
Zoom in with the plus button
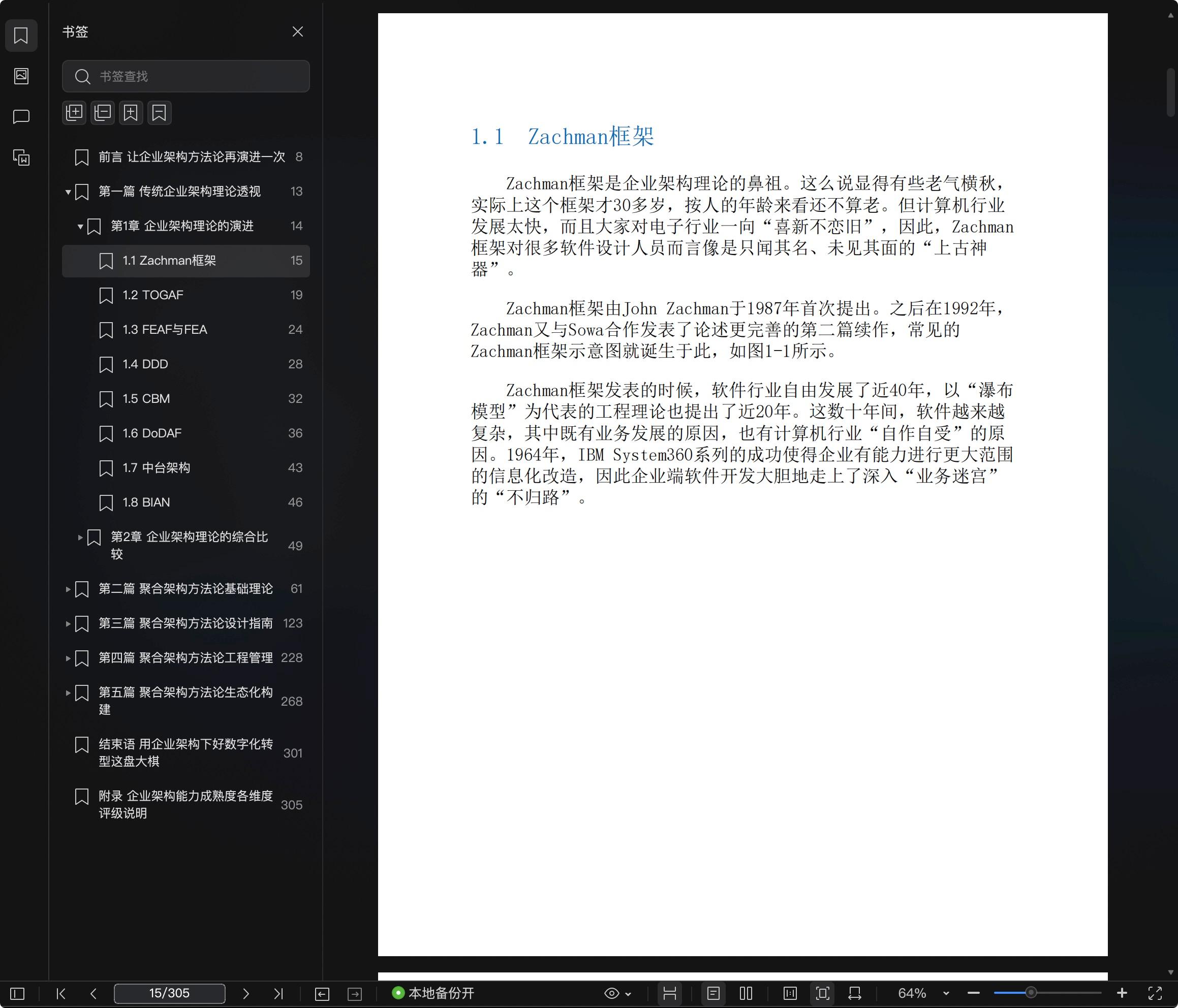coord(1122,993)
